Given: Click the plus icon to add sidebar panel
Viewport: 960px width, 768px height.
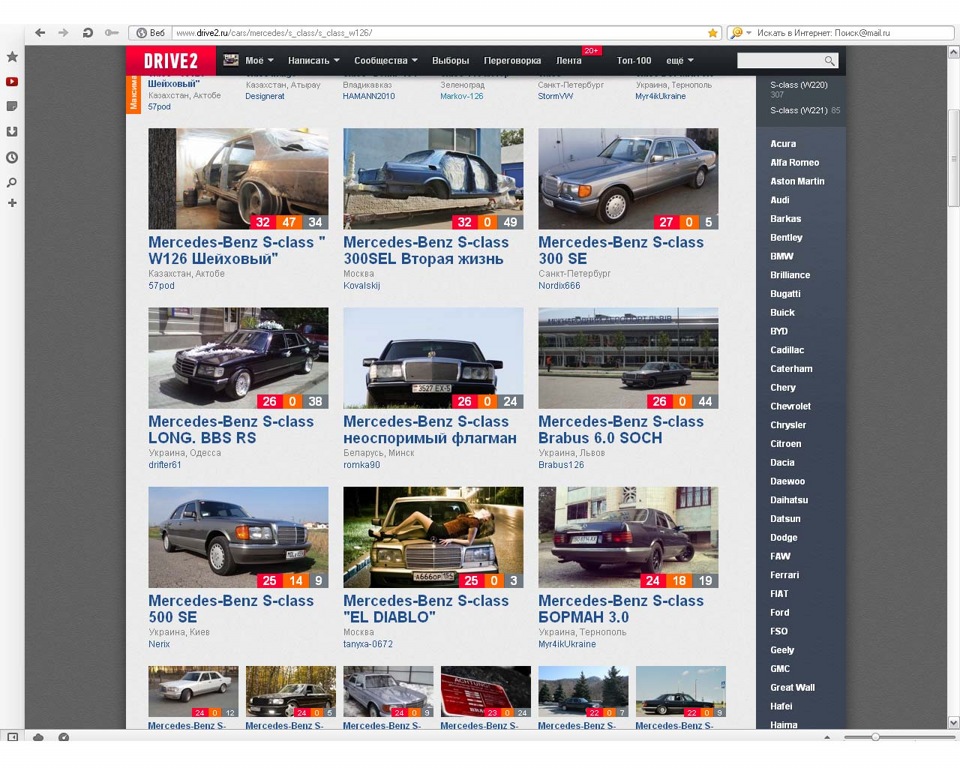Looking at the screenshot, I should pyautogui.click(x=12, y=203).
